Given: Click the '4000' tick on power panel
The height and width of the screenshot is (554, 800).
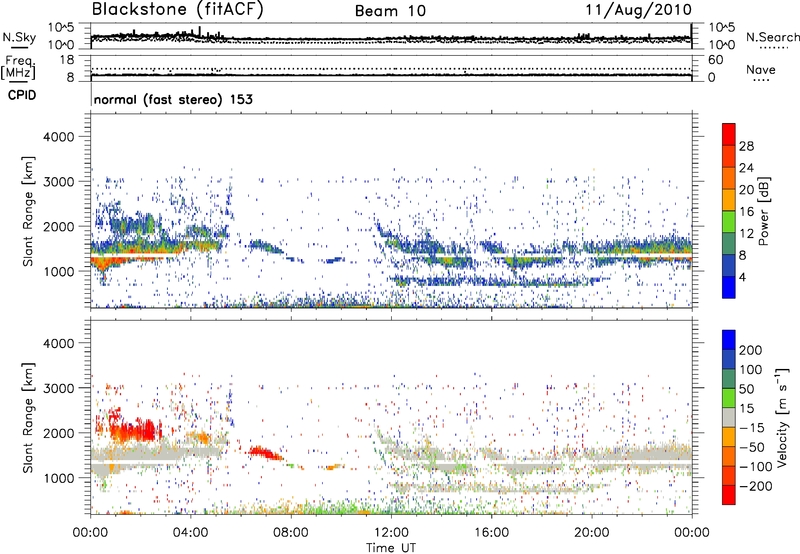Looking at the screenshot, I should coord(58,137).
